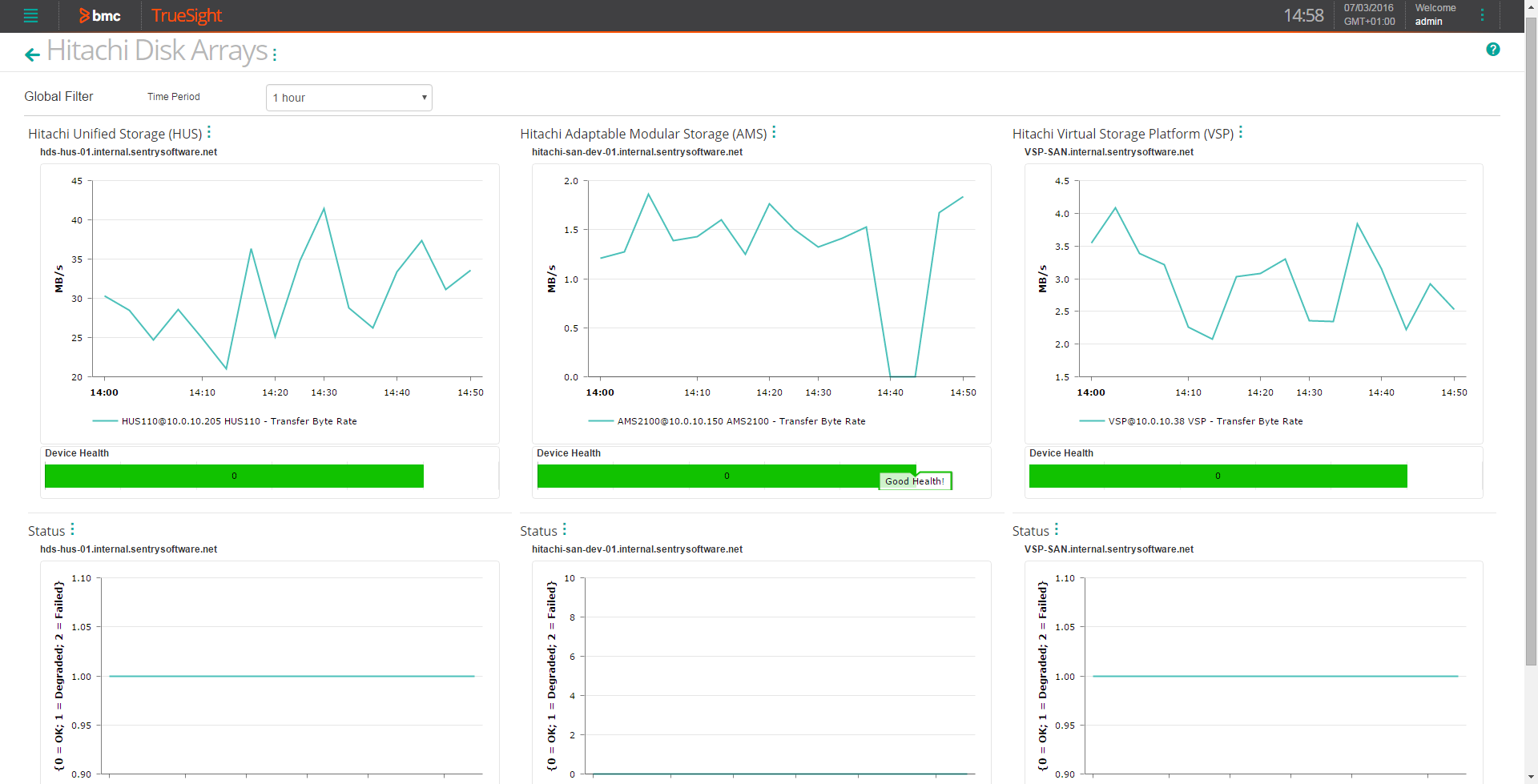Screen dimensions: 1538x784
Task: Open the Time Period 1 hour dropdown
Action: click(x=348, y=98)
